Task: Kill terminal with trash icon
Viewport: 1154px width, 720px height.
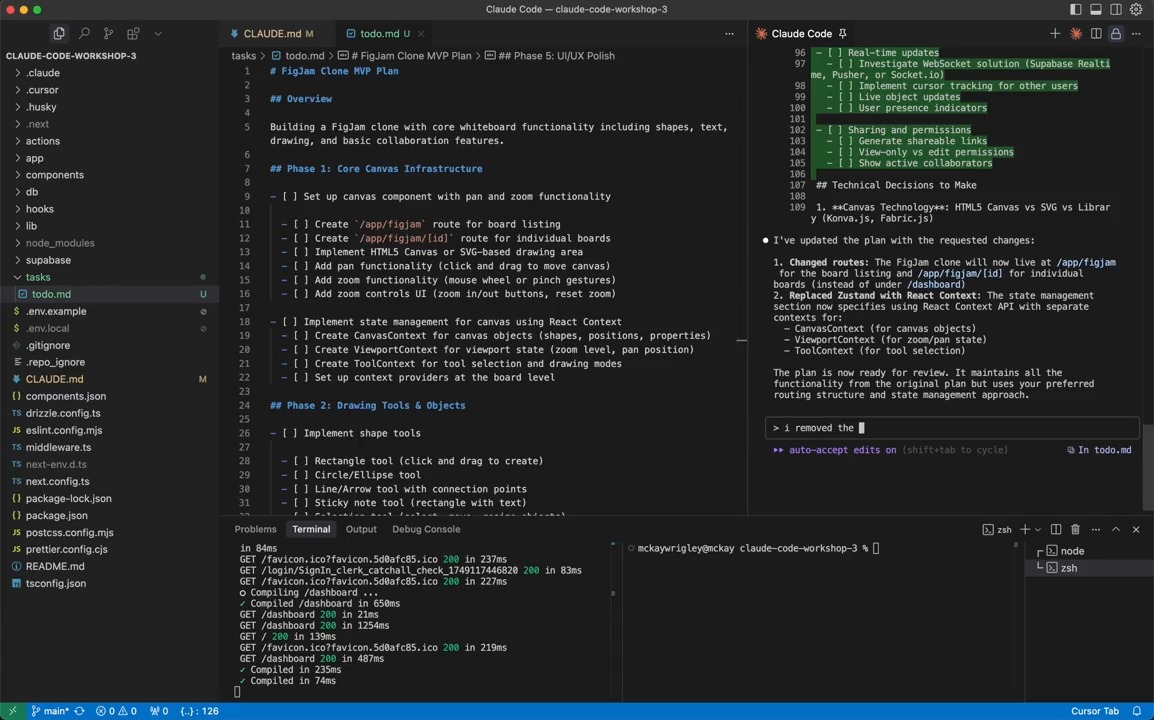Action: (x=1075, y=529)
